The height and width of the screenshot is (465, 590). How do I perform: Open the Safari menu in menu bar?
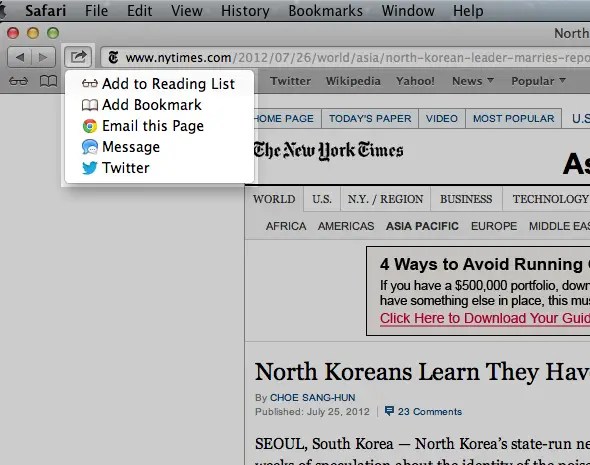[46, 11]
